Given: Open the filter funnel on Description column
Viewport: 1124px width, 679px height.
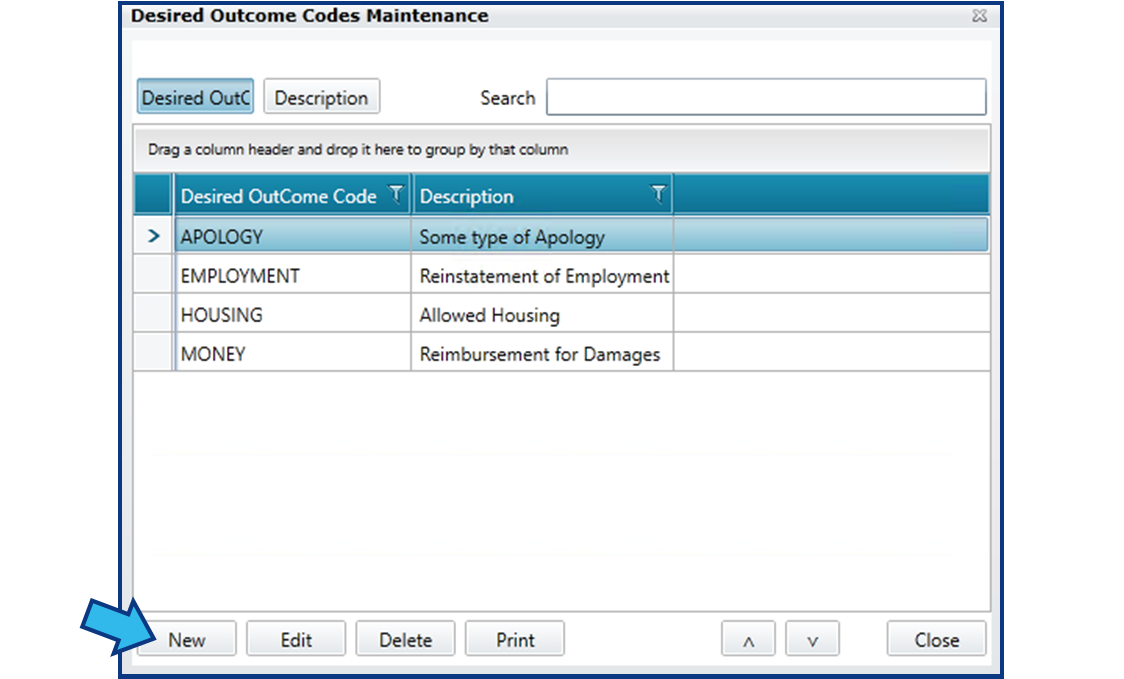Looking at the screenshot, I should 657,196.
